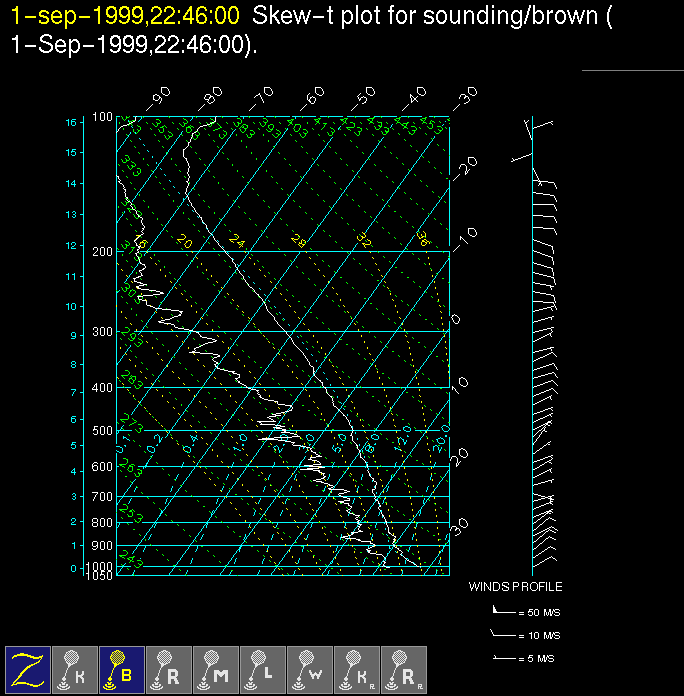Click the highlighted balloon B sounding icon
The width and height of the screenshot is (684, 696).
click(x=122, y=669)
